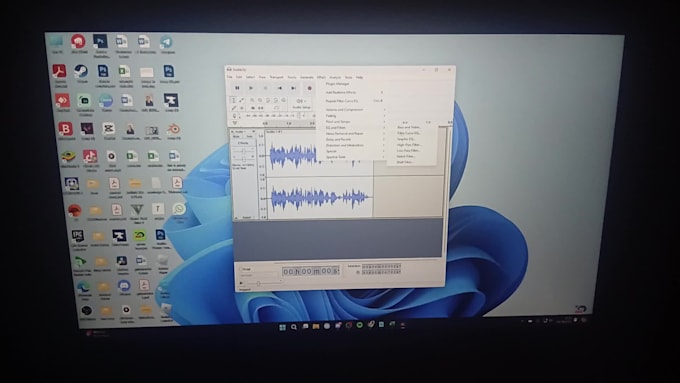
Task: Click the Zoom Toggle icon
Action: pos(284,100)
